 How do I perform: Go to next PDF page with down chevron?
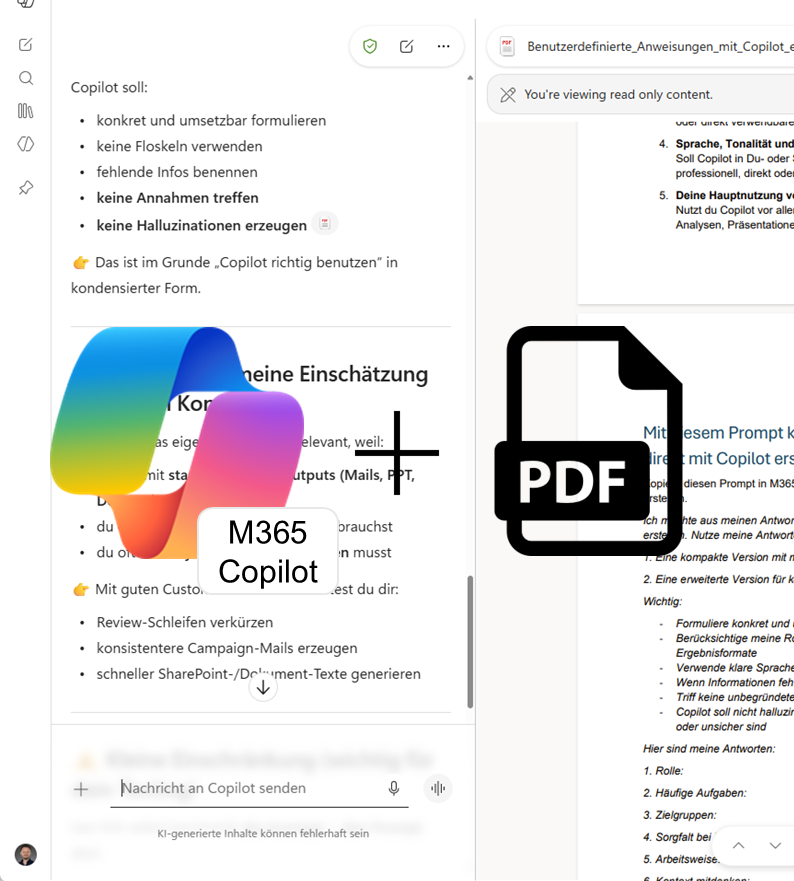point(775,845)
